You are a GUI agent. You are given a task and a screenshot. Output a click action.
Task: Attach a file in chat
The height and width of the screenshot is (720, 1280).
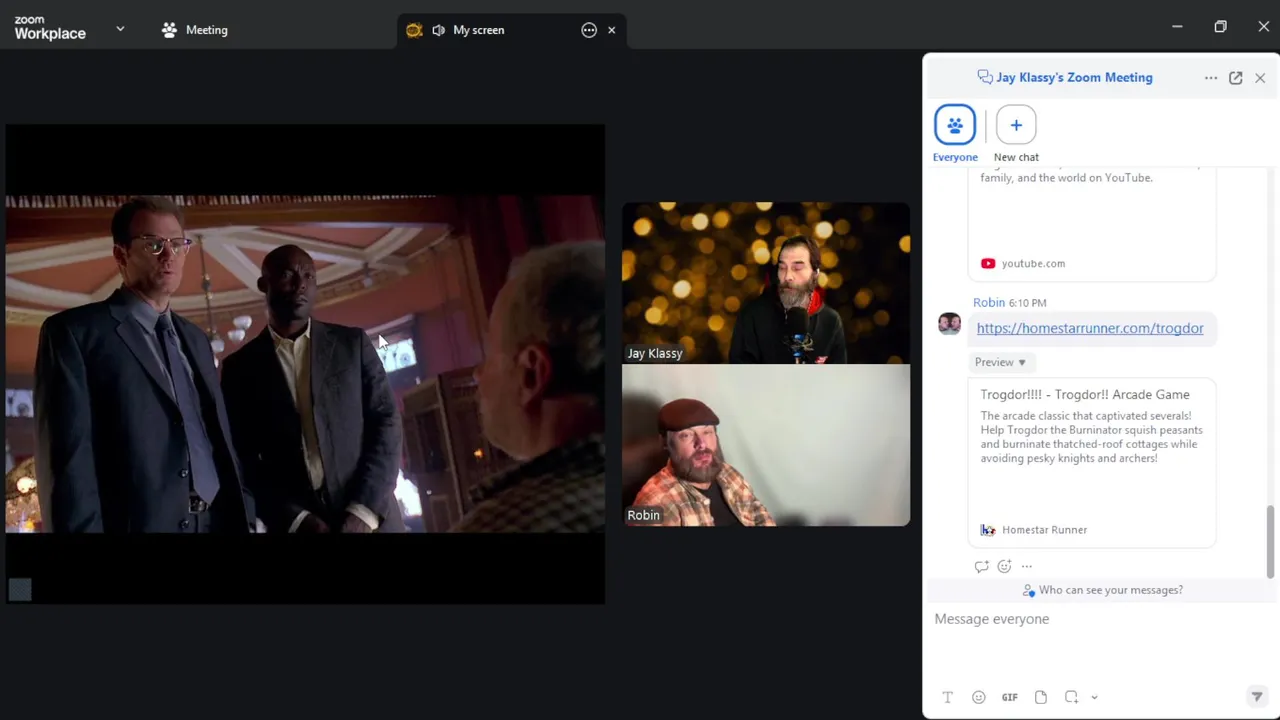(x=1041, y=697)
